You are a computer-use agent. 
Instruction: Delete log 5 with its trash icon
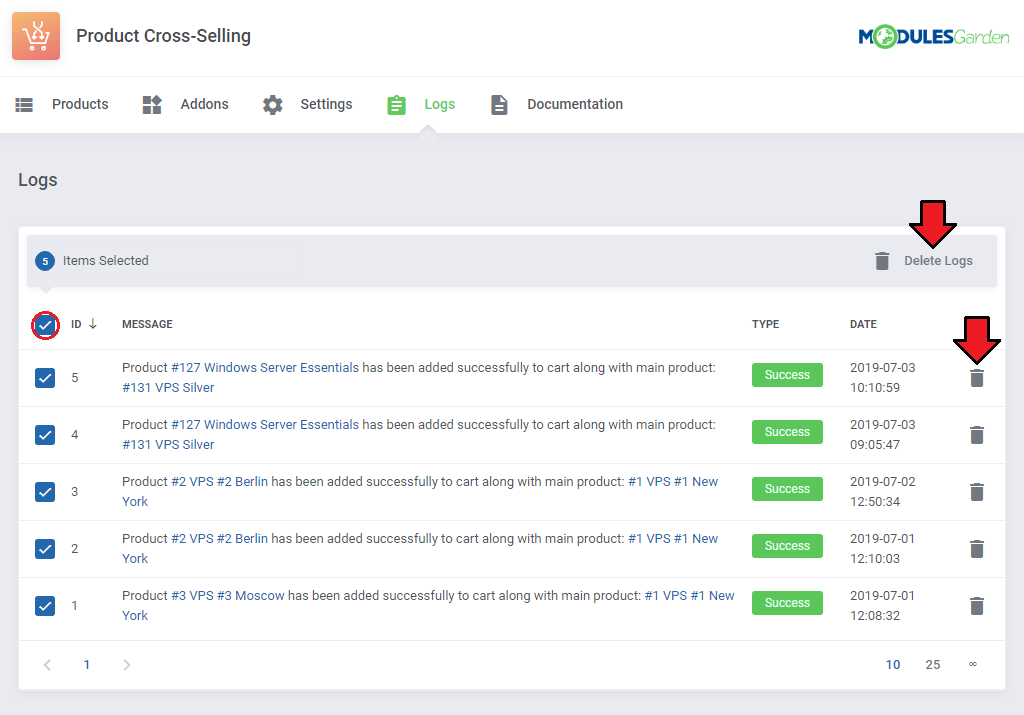[x=977, y=378]
